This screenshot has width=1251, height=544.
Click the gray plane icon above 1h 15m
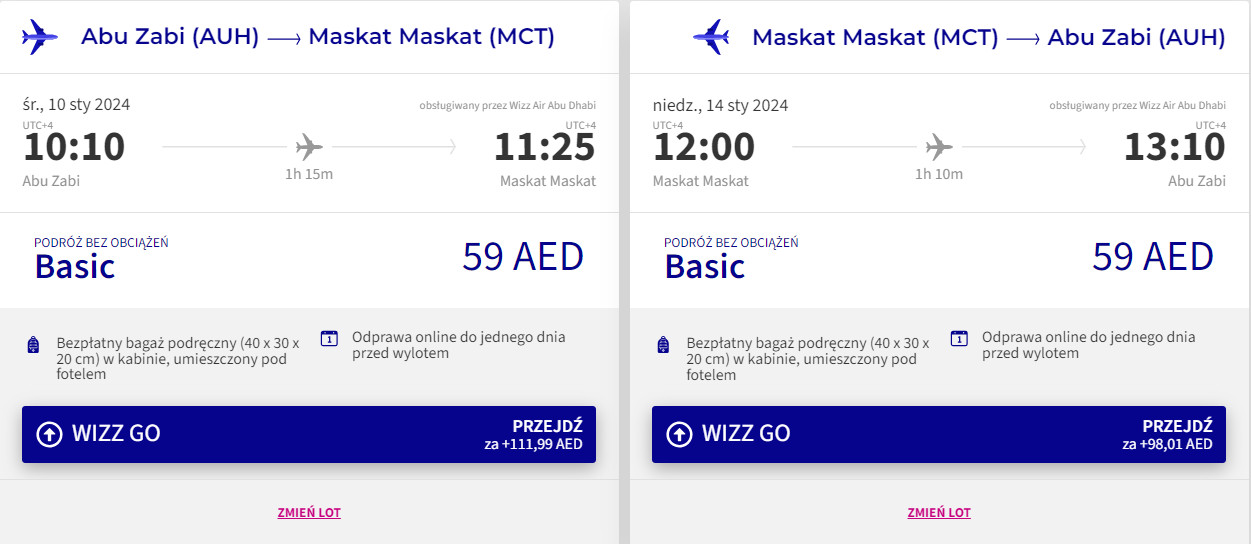tap(310, 148)
